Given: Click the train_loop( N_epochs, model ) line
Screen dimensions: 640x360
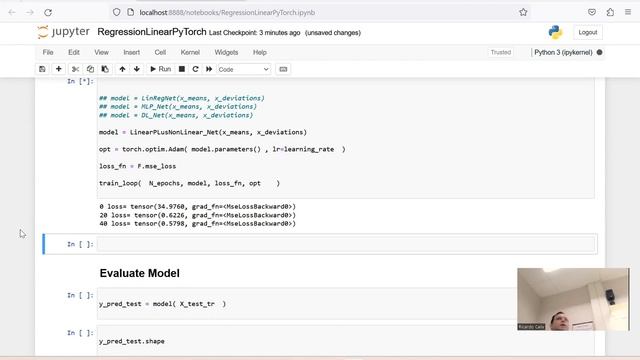Looking at the screenshot, I should pyautogui.click(x=189, y=183).
